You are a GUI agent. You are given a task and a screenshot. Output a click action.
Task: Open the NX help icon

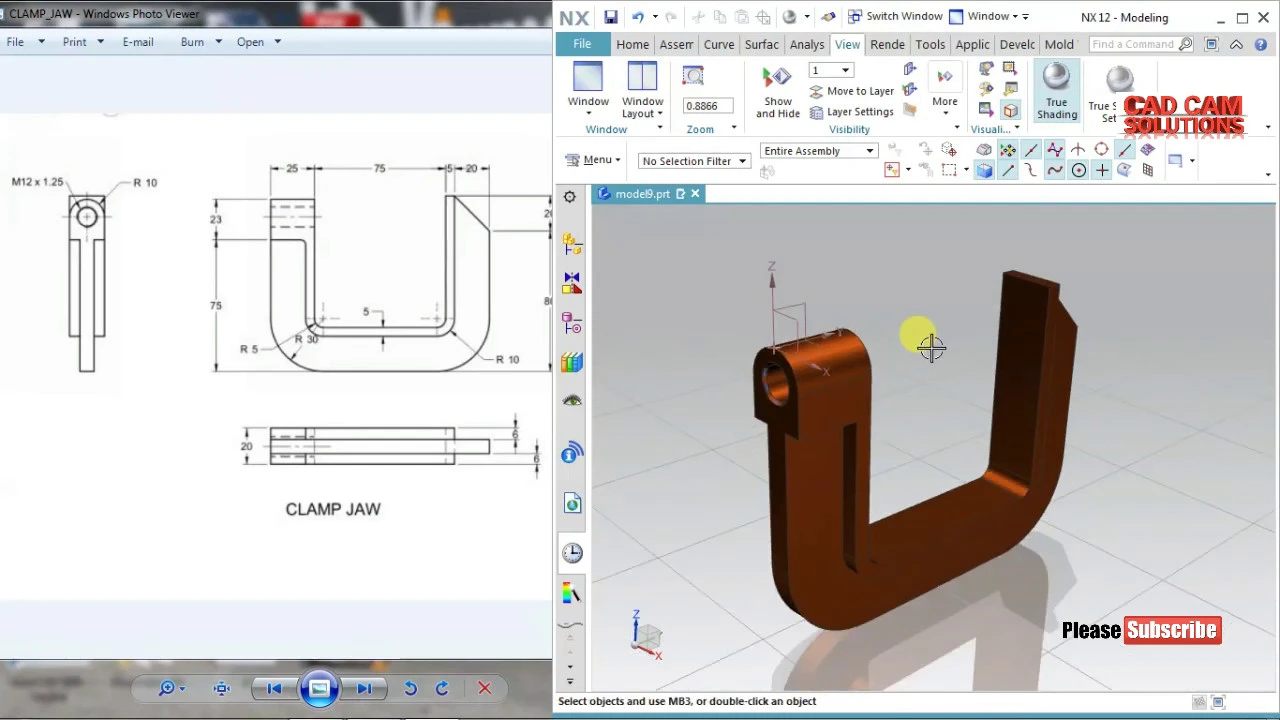[1261, 44]
